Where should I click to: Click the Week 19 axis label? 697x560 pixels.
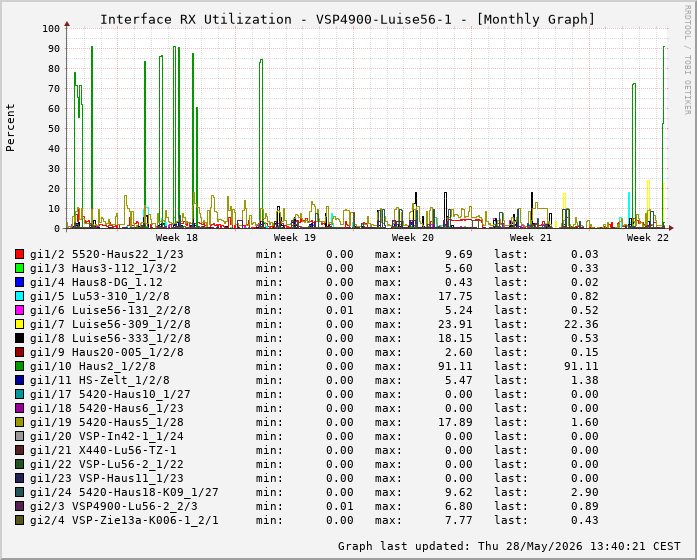click(x=295, y=238)
